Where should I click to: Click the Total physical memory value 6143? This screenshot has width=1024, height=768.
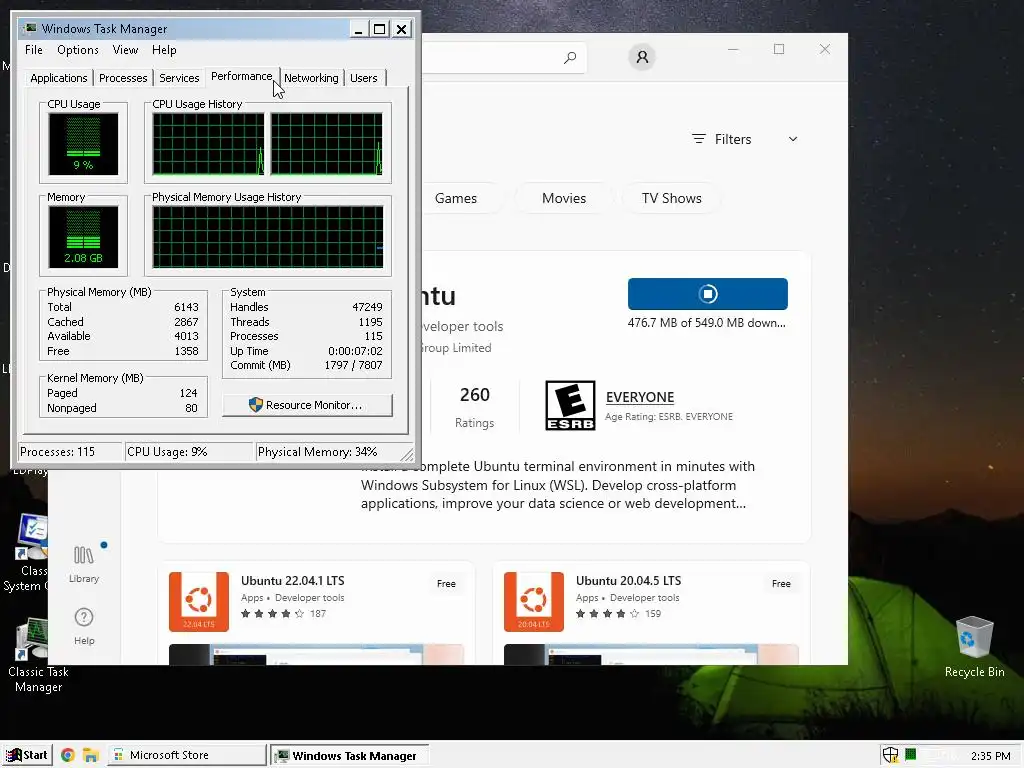pyautogui.click(x=186, y=307)
